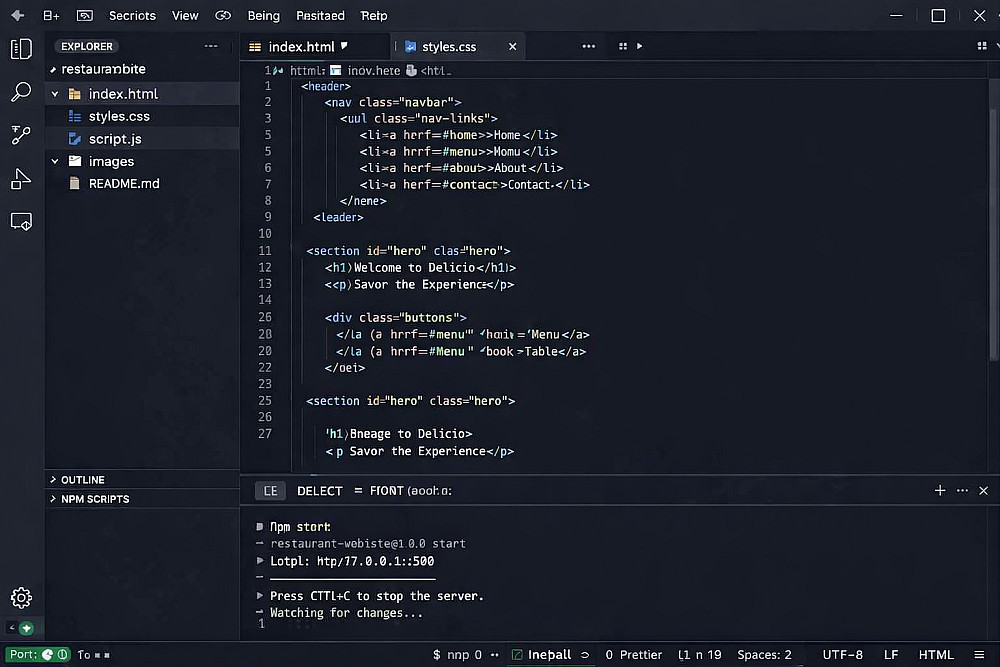Open Explorer more actions ellipsis
1000x667 pixels.
[x=211, y=46]
